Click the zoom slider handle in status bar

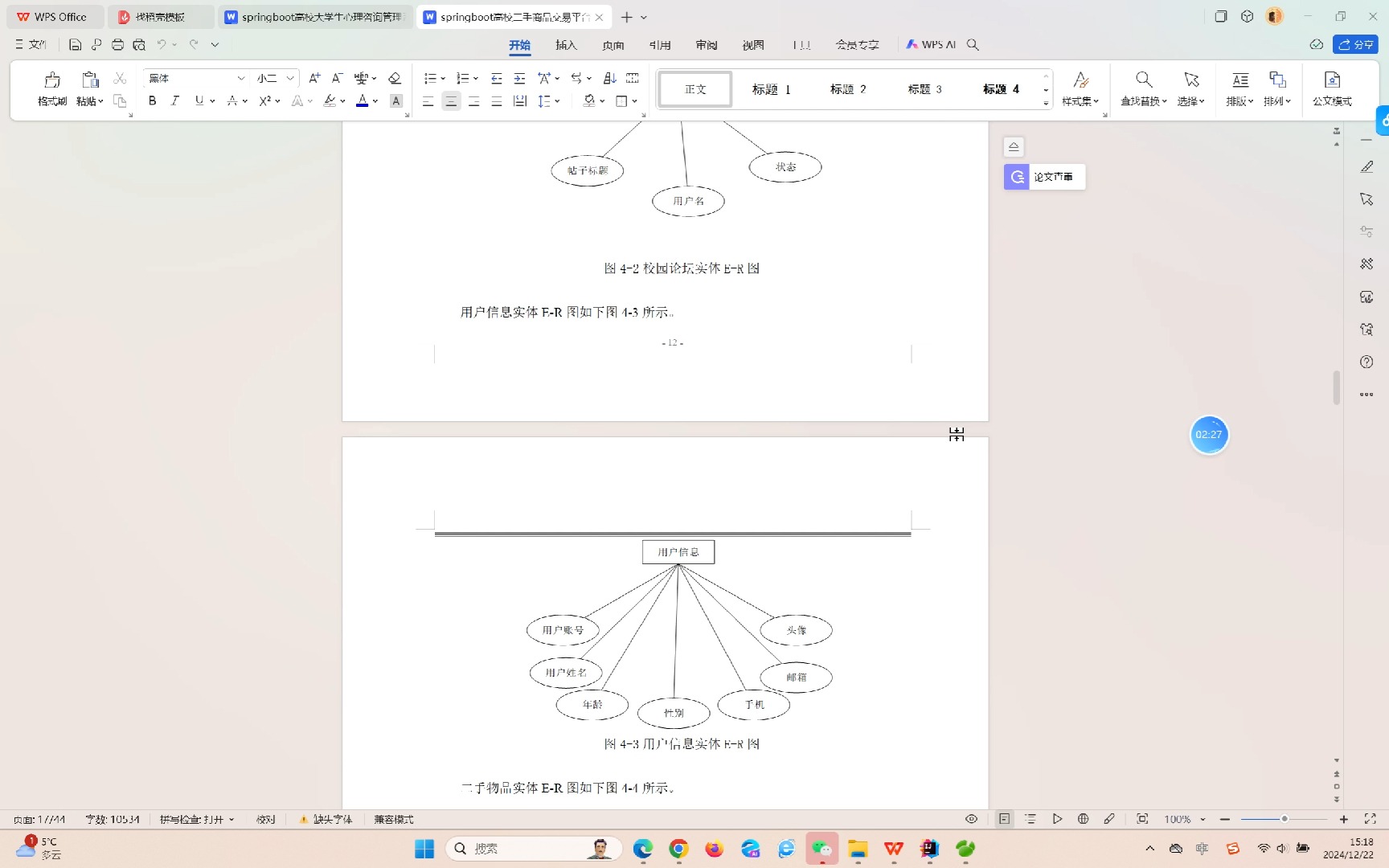1285,819
